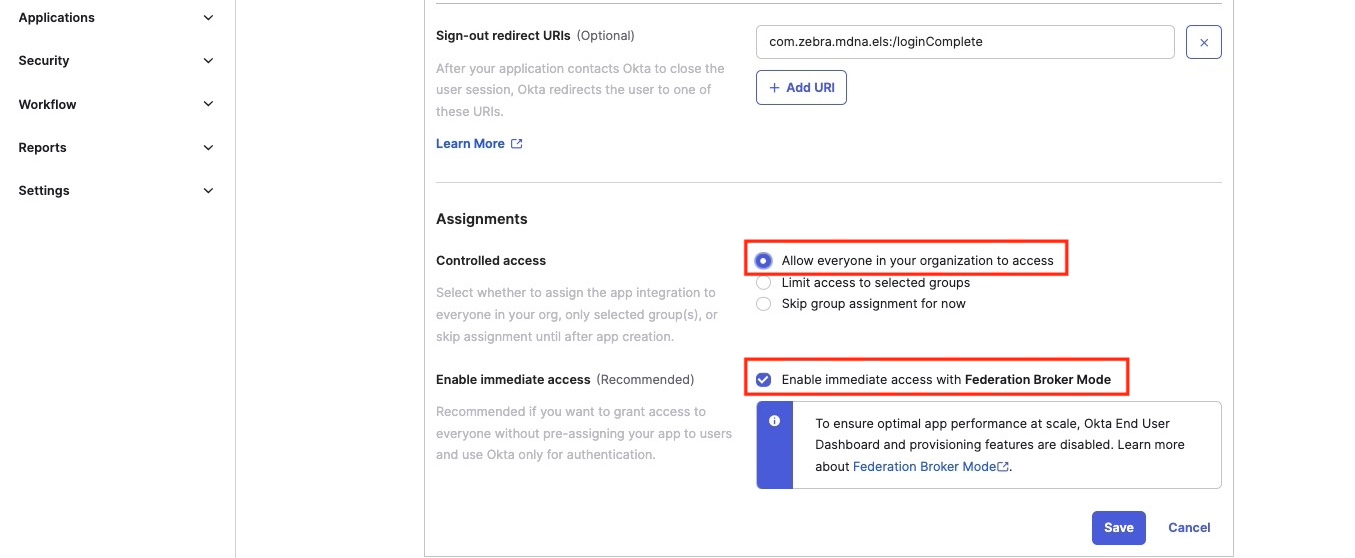1355x558 pixels.
Task: Select Limit access to selected groups
Action: (764, 283)
